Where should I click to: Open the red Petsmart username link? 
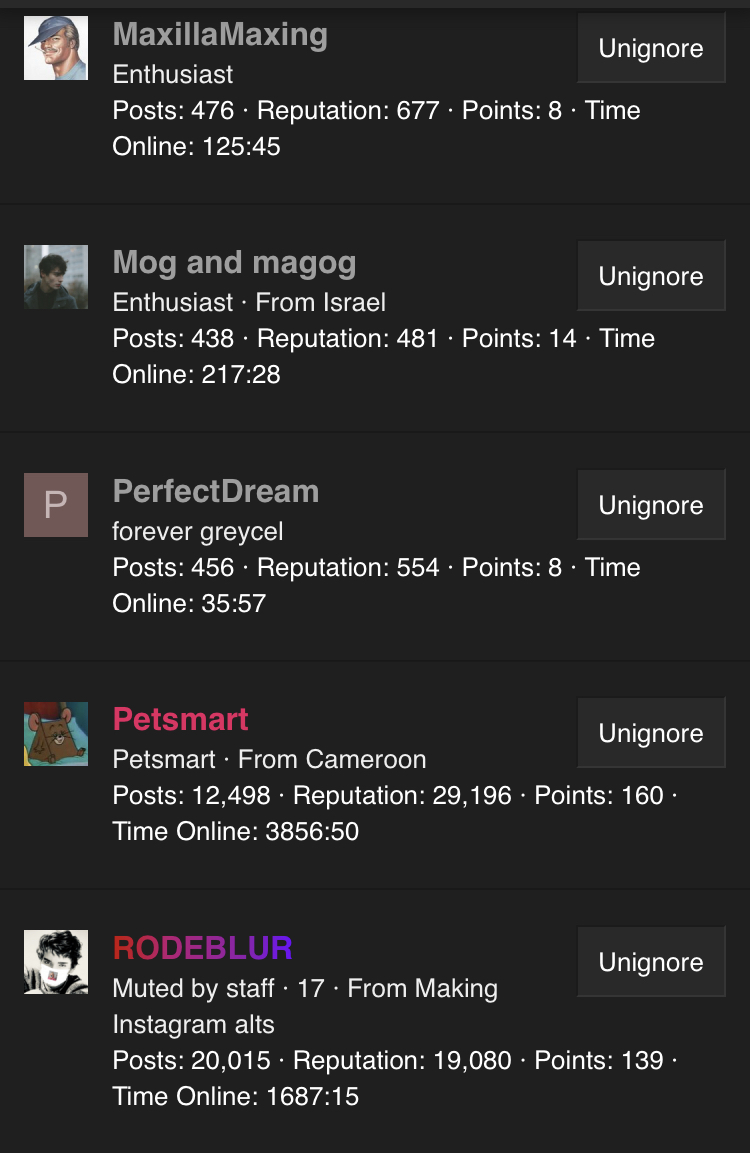(x=180, y=719)
